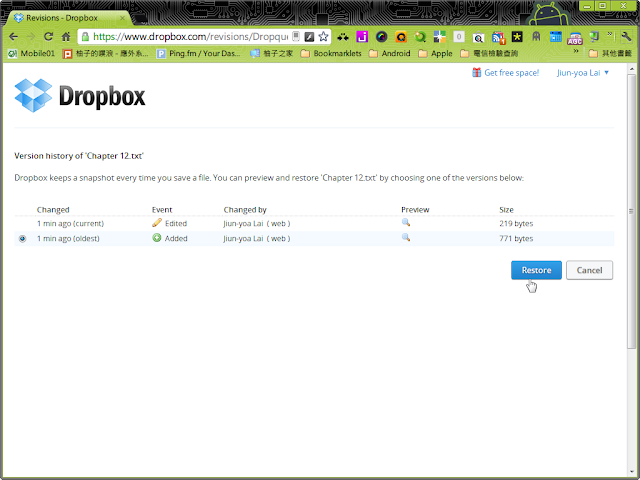
Task: Click the green Added event plus icon
Action: pyautogui.click(x=157, y=238)
